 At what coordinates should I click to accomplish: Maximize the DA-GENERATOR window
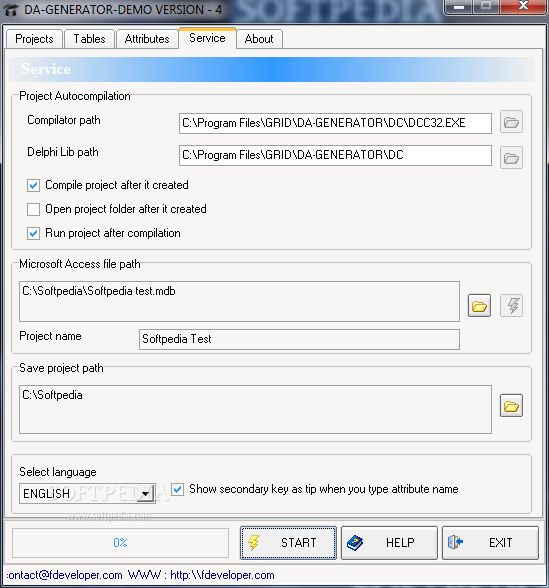click(486, 6)
